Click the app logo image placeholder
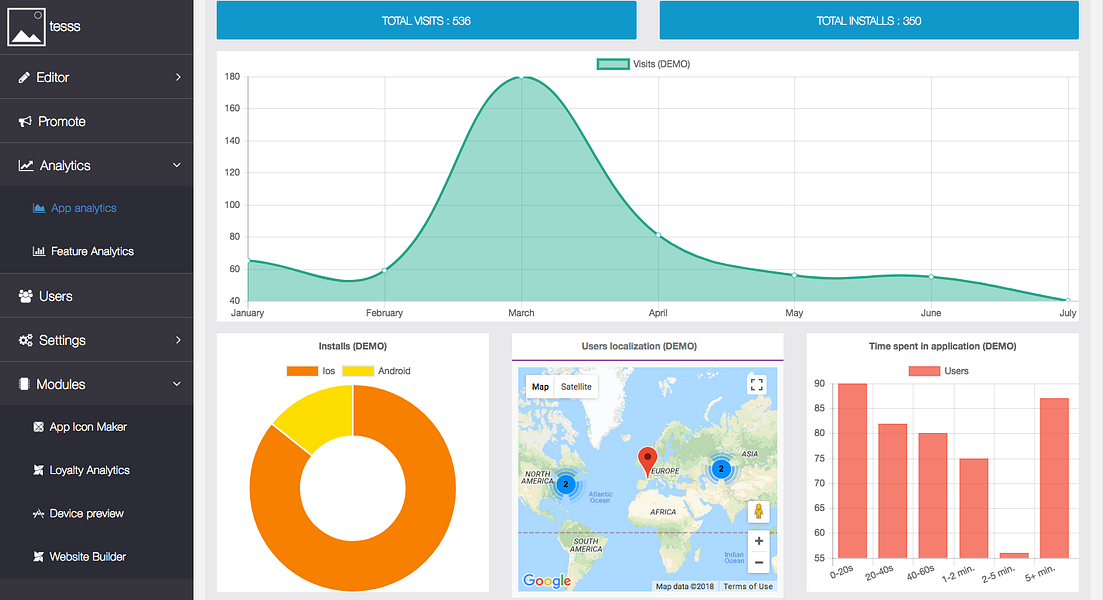The width and height of the screenshot is (1103, 600). (26, 27)
